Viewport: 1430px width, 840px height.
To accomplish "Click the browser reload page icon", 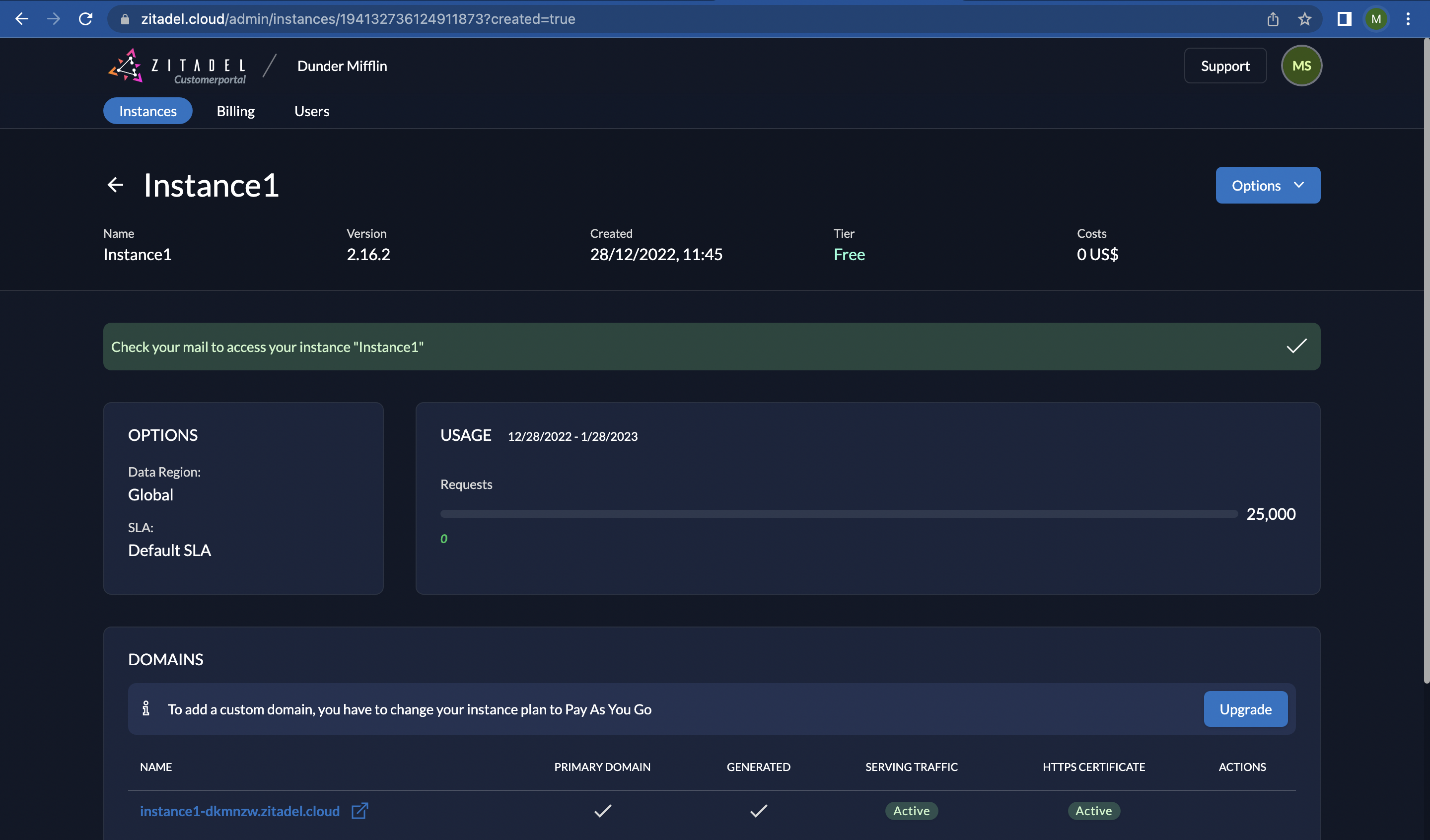I will 86,19.
